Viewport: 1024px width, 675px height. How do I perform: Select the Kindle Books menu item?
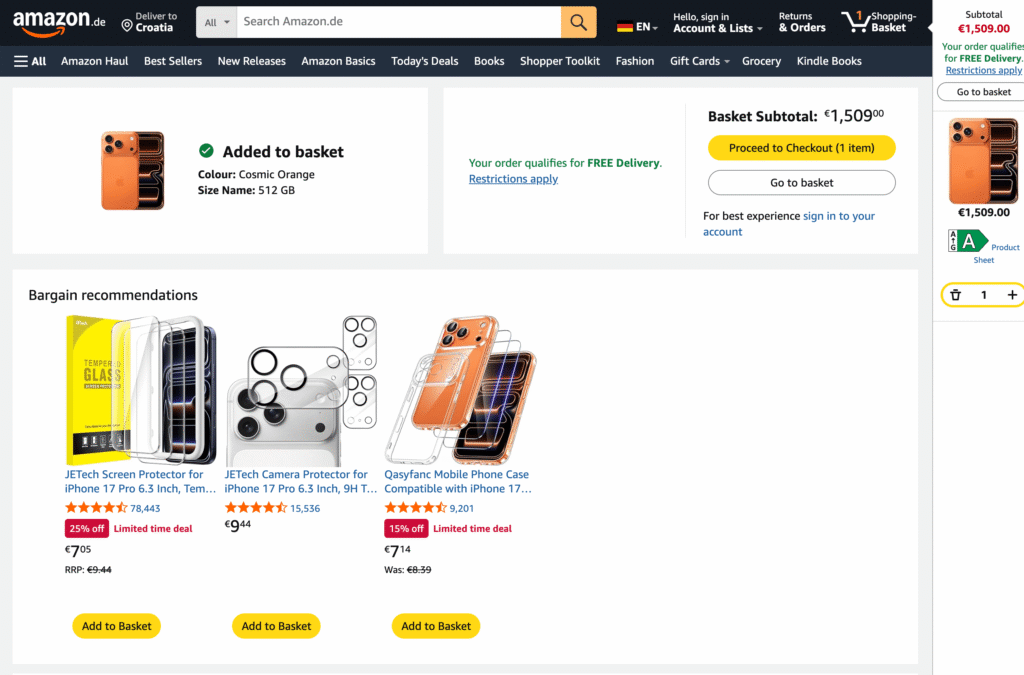coord(829,60)
